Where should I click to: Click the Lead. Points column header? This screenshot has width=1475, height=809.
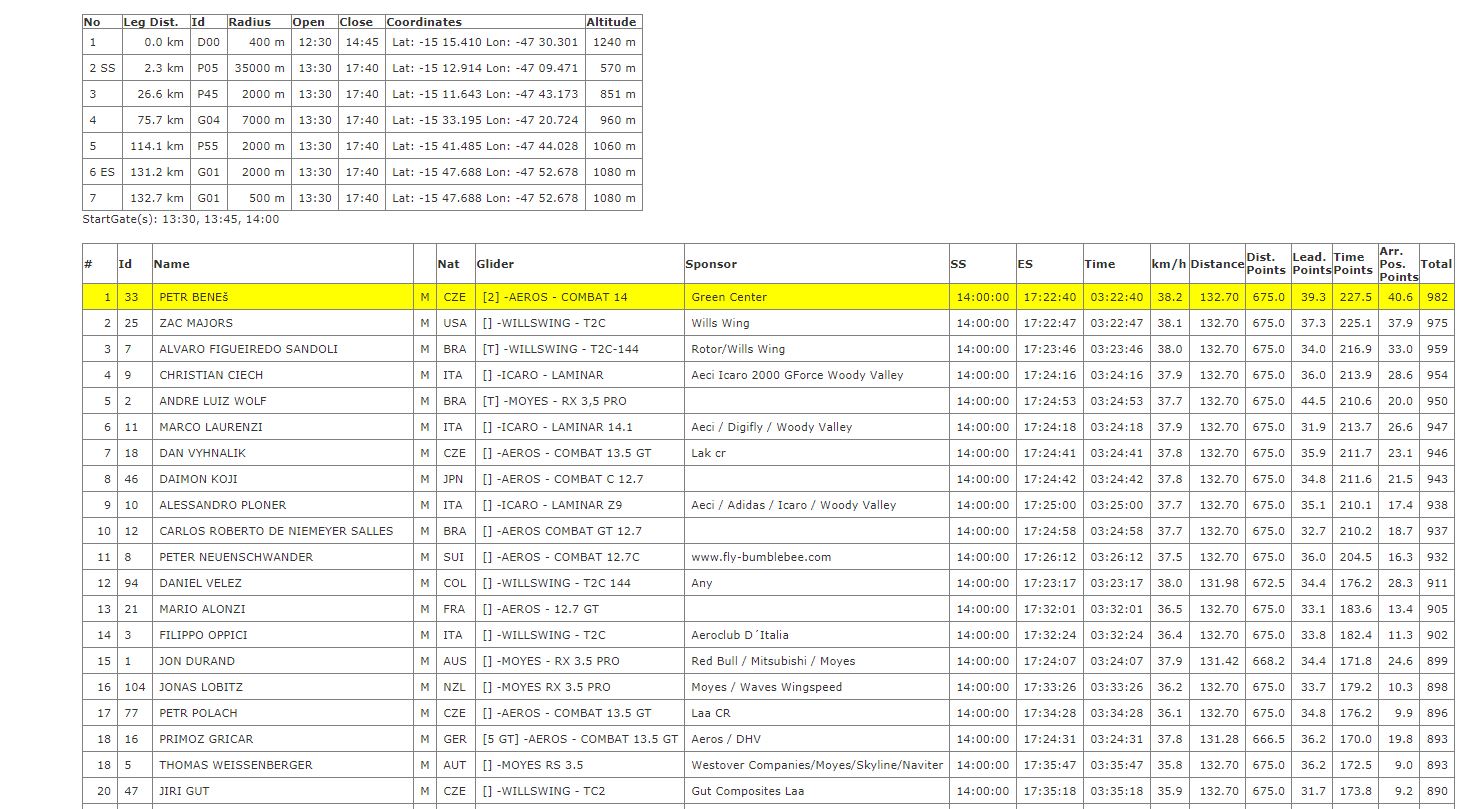click(x=1311, y=264)
